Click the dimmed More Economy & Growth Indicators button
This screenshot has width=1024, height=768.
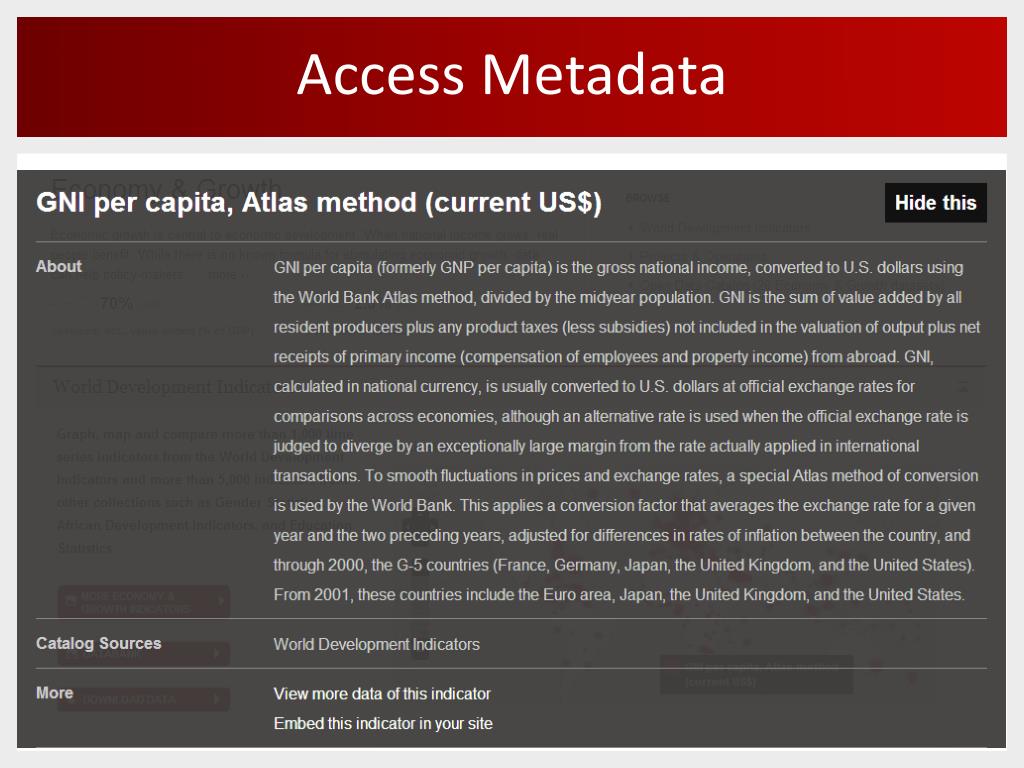144,601
